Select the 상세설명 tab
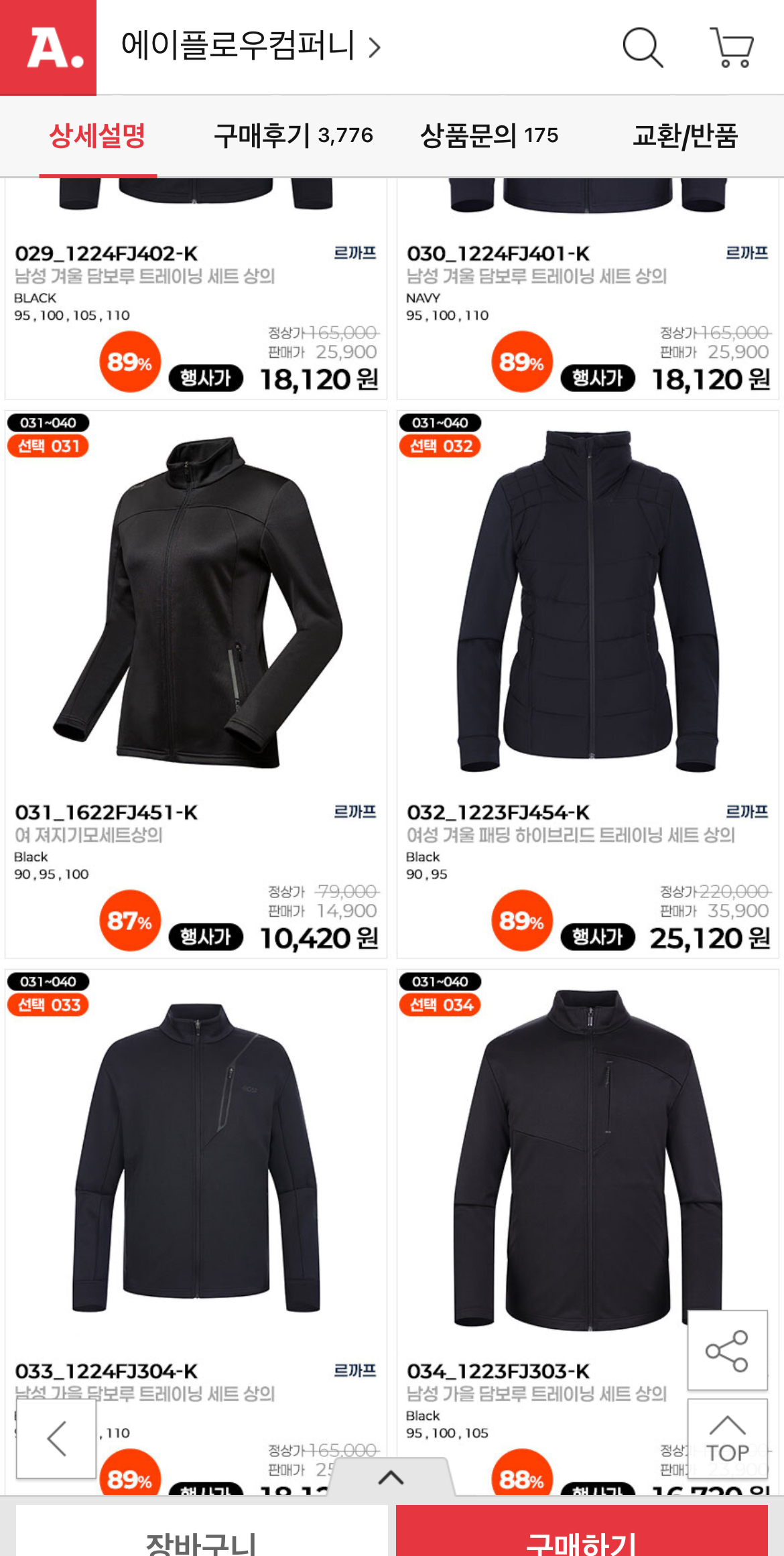784x1556 pixels. click(x=98, y=136)
